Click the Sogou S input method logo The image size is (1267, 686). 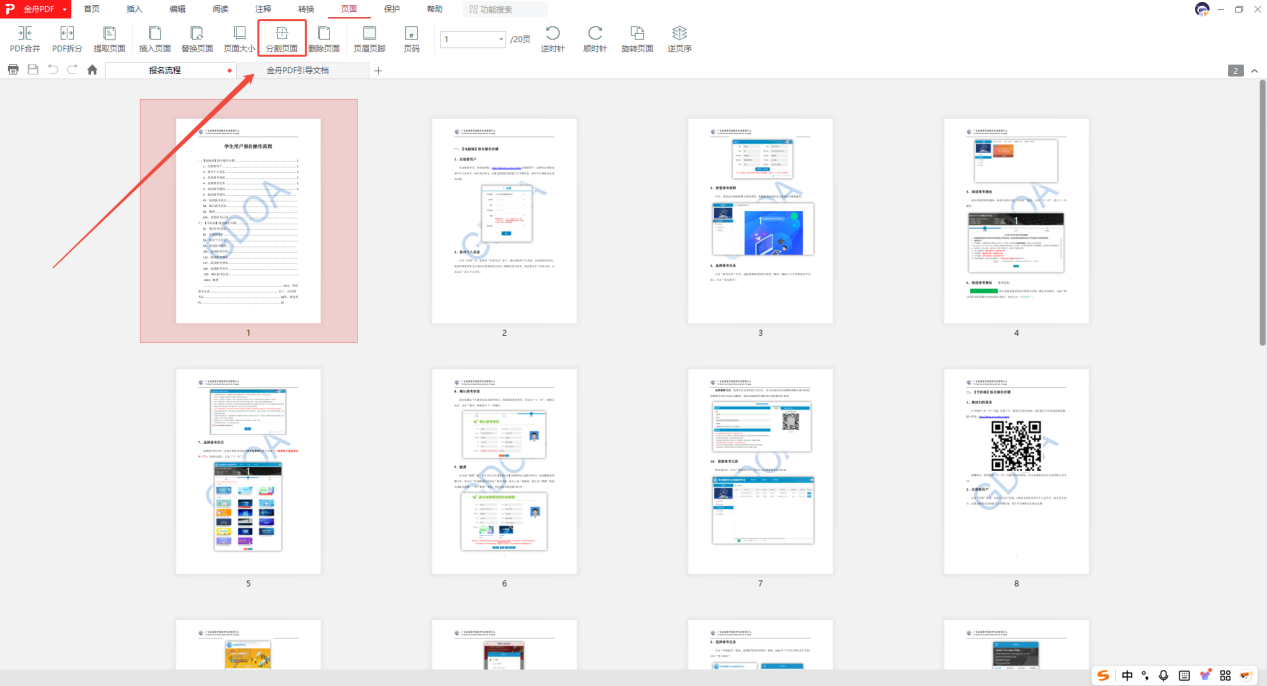tap(1104, 676)
